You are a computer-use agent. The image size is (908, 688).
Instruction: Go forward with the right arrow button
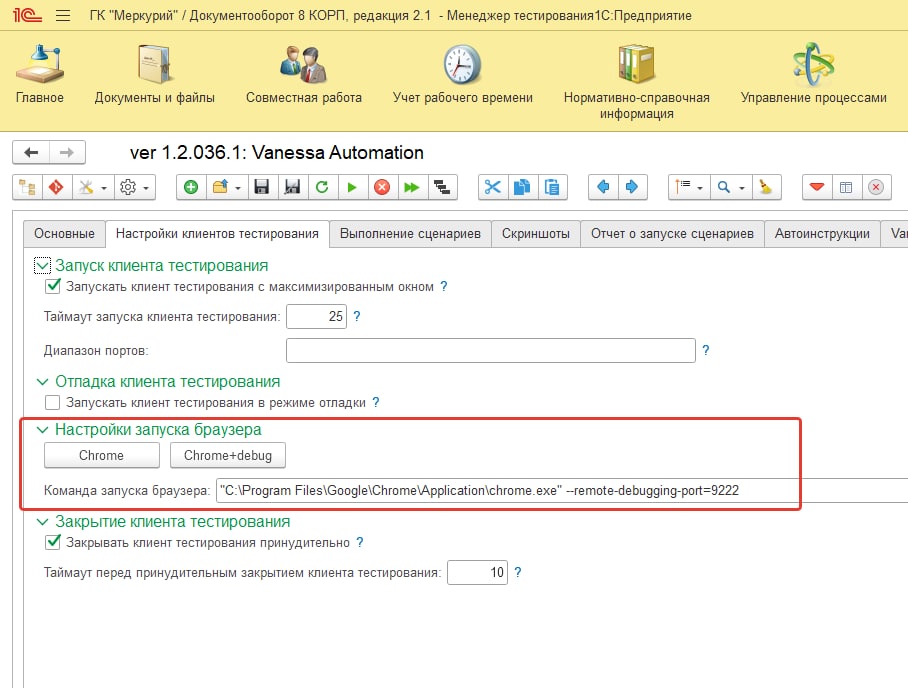coord(67,152)
